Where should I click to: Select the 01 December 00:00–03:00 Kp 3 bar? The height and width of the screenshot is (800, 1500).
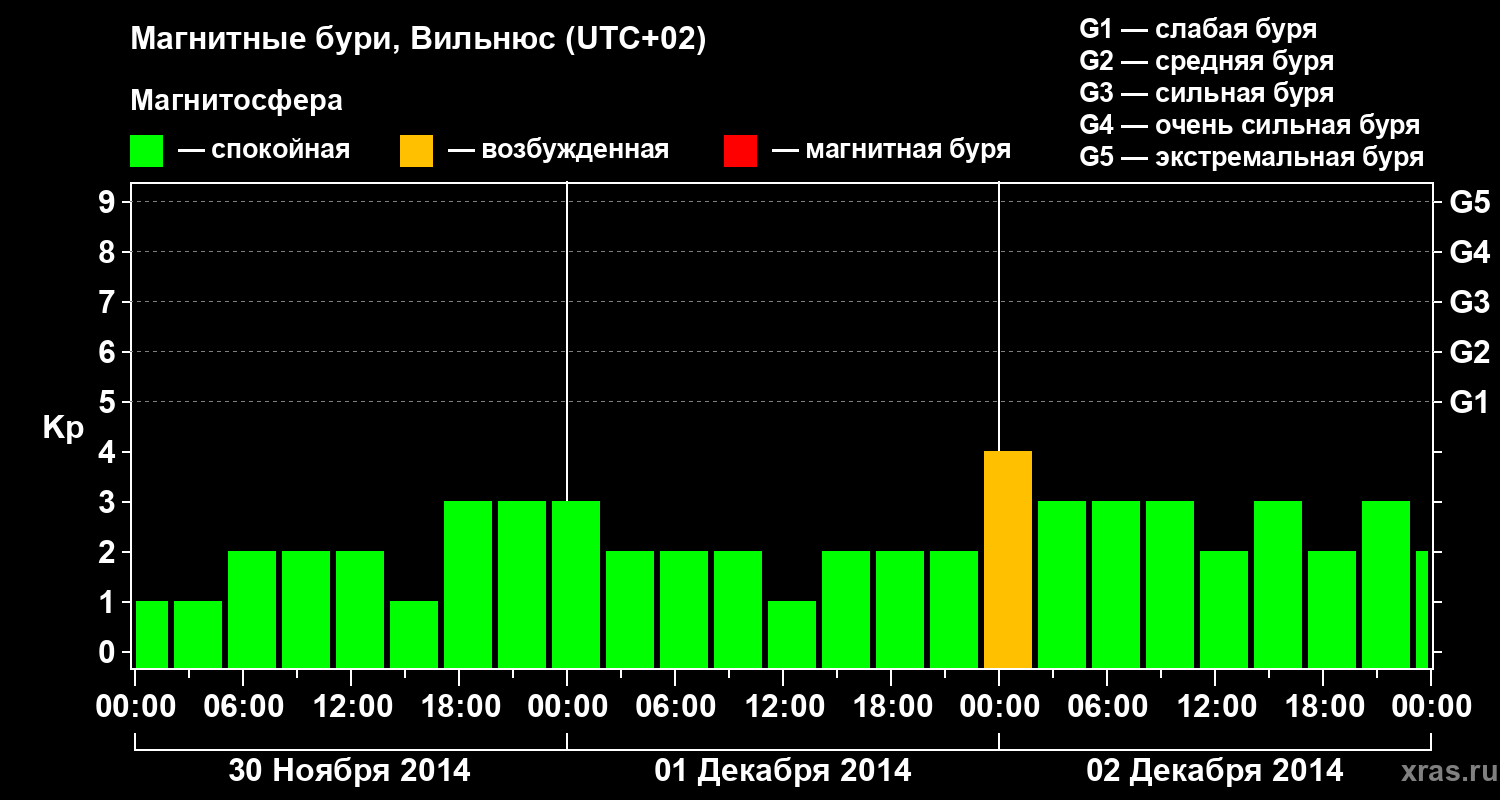point(576,585)
